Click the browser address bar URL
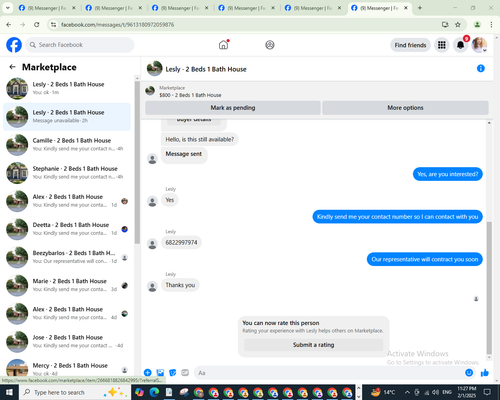The height and width of the screenshot is (400, 500). tap(117, 25)
